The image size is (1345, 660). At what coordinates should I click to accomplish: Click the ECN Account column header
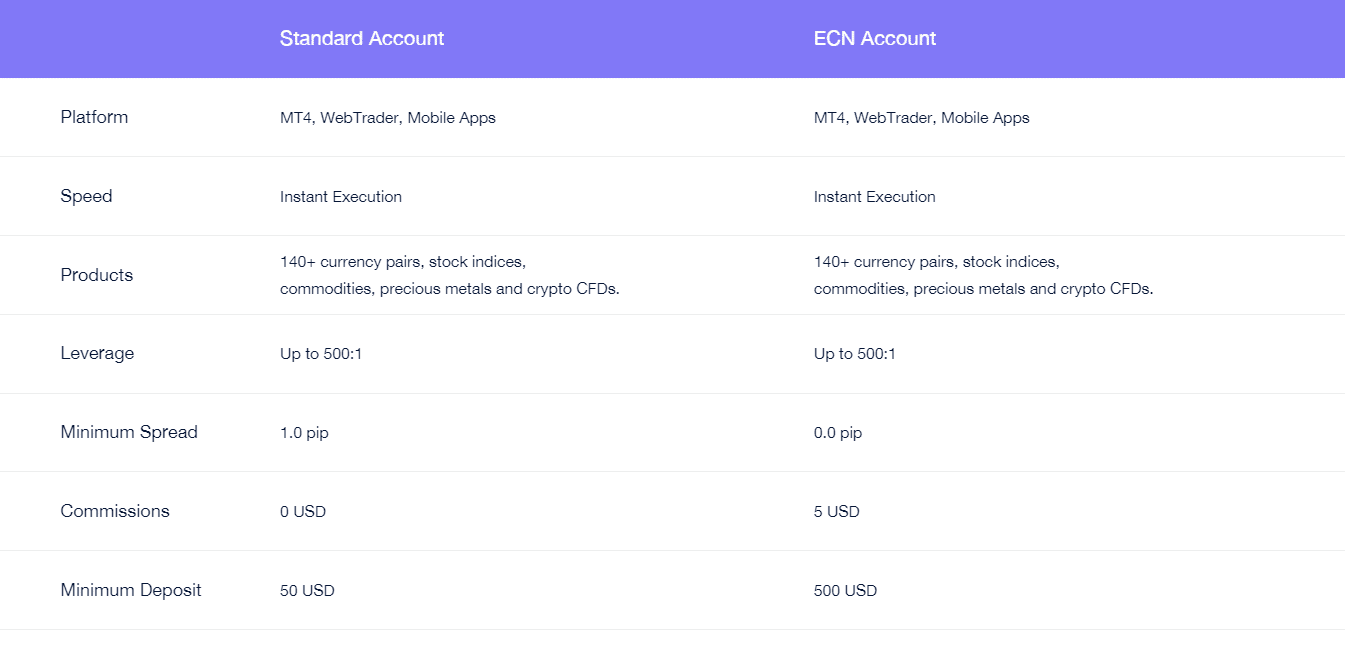pyautogui.click(x=875, y=39)
